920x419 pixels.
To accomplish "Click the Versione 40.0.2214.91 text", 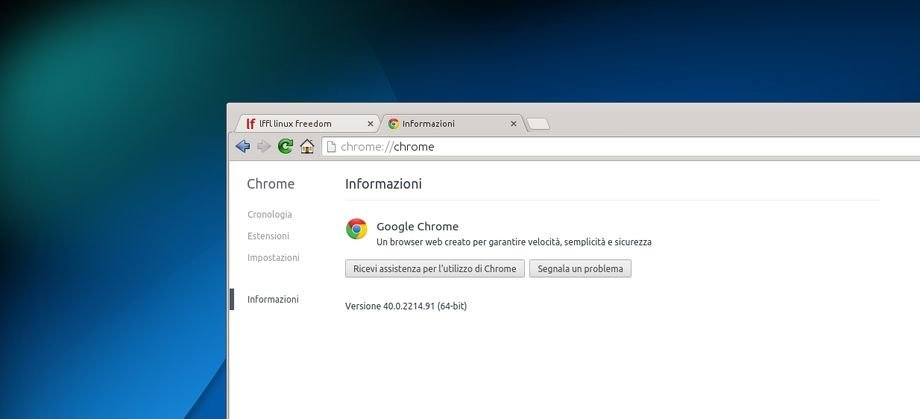I will coord(405,306).
